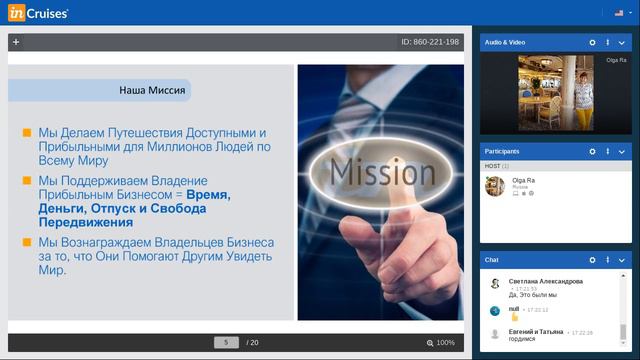Screen dimensions: 640x360
Task: Click the 'Наша Миссия' slide heading
Action: [x=152, y=90]
